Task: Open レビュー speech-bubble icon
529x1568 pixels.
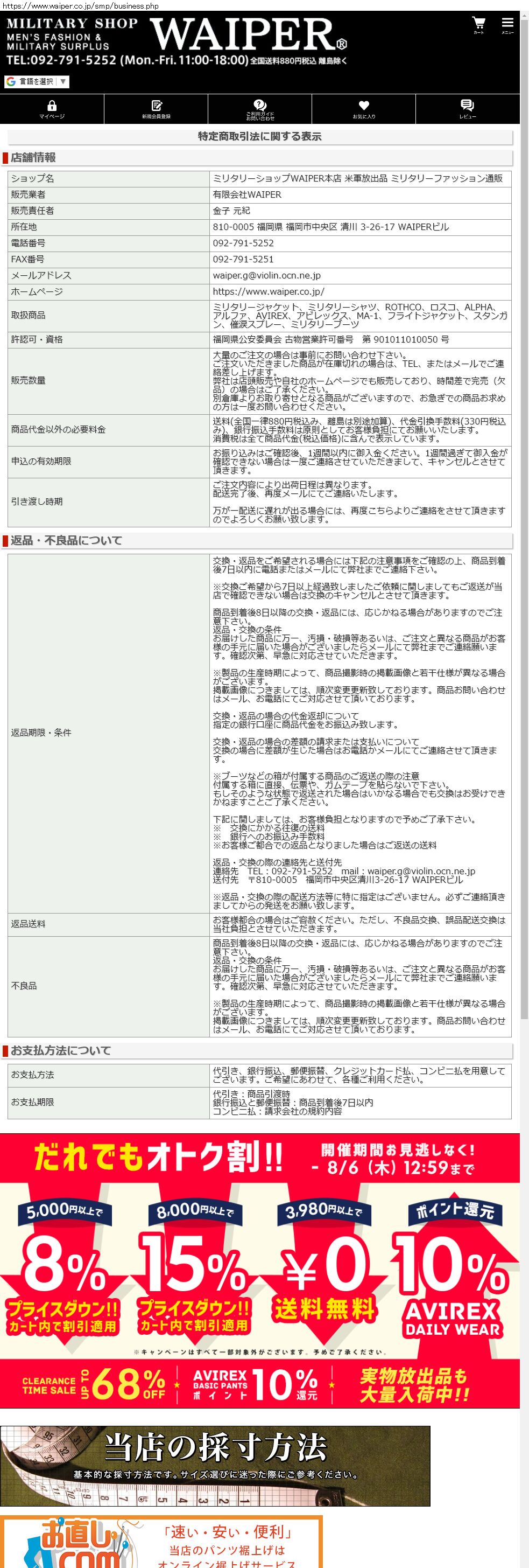Action: click(468, 109)
